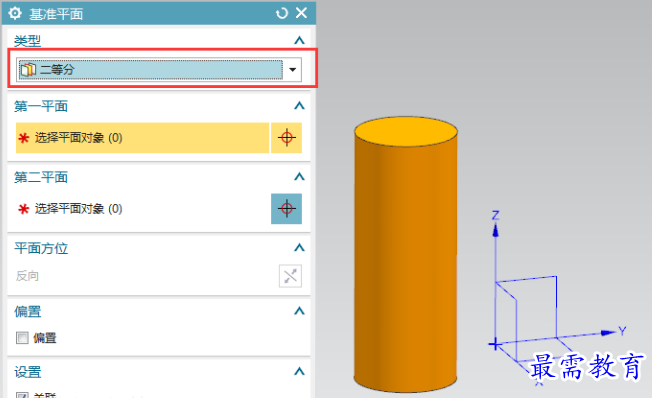Image resolution: width=652 pixels, height=398 pixels.
Task: Click the Z axis arrow of the coordinate triad
Action: pyautogui.click(x=495, y=231)
